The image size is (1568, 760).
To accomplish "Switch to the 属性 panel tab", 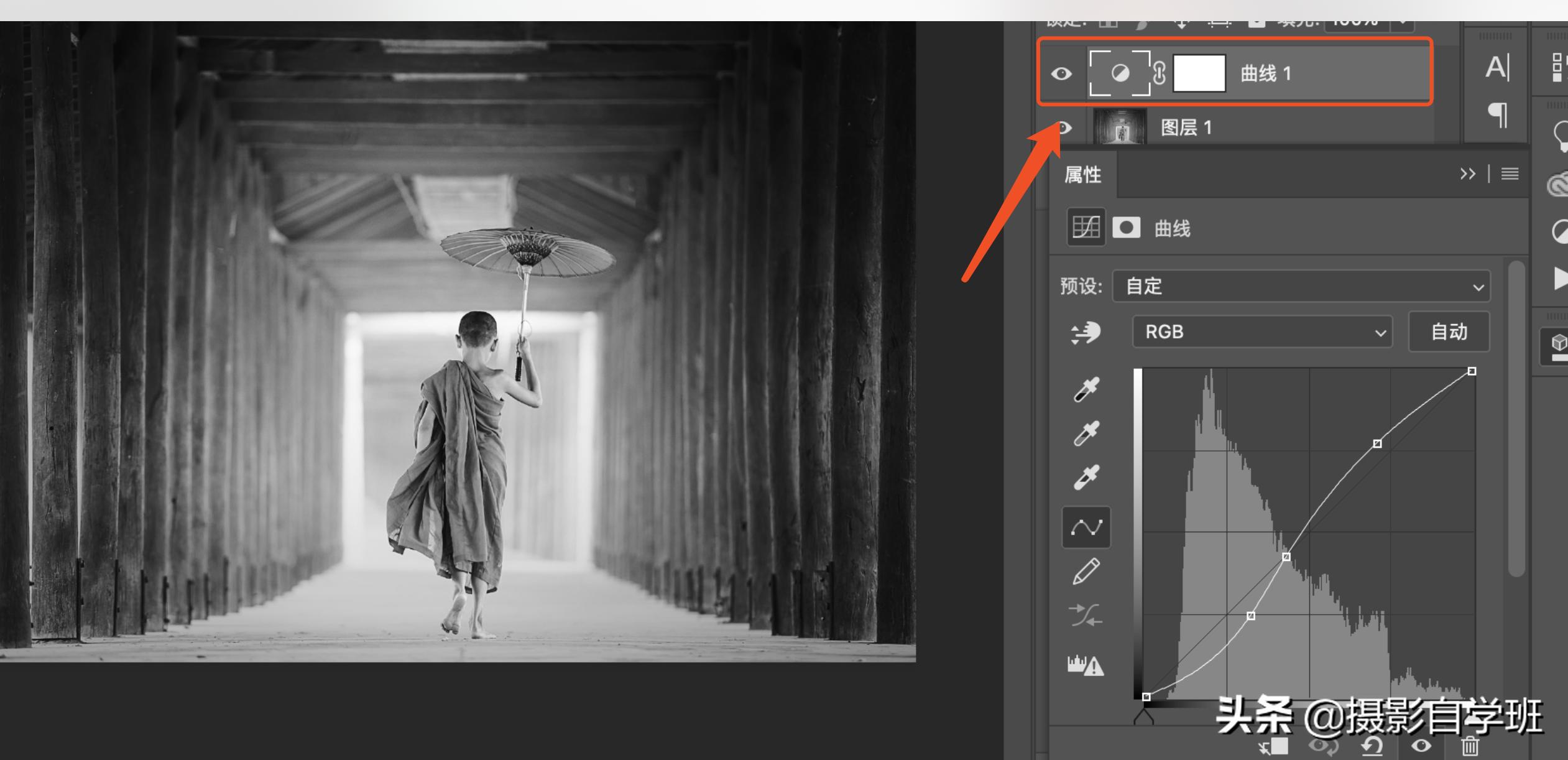I will (1082, 175).
